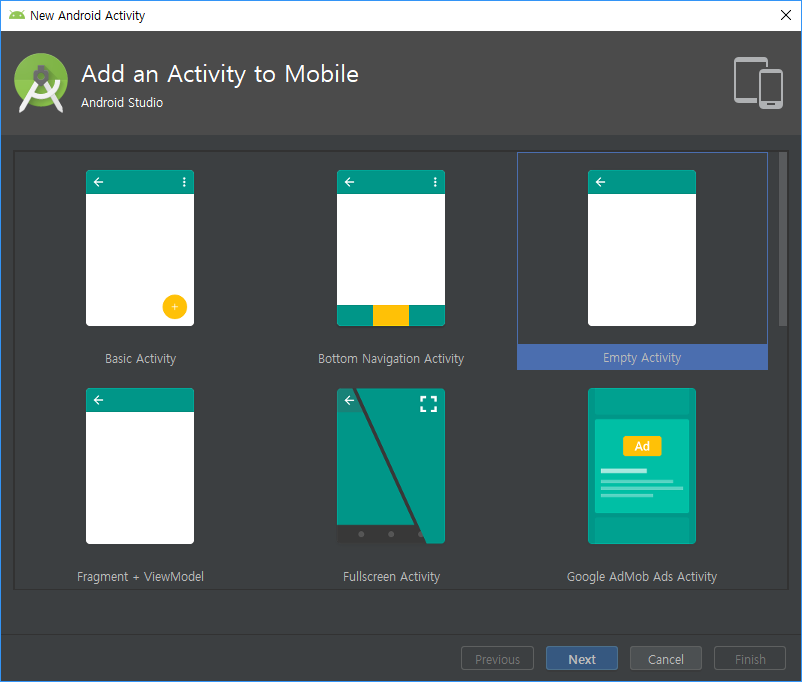The width and height of the screenshot is (802, 682).
Task: Click the back arrow in Fullscreen Activity preview
Action: tap(349, 400)
